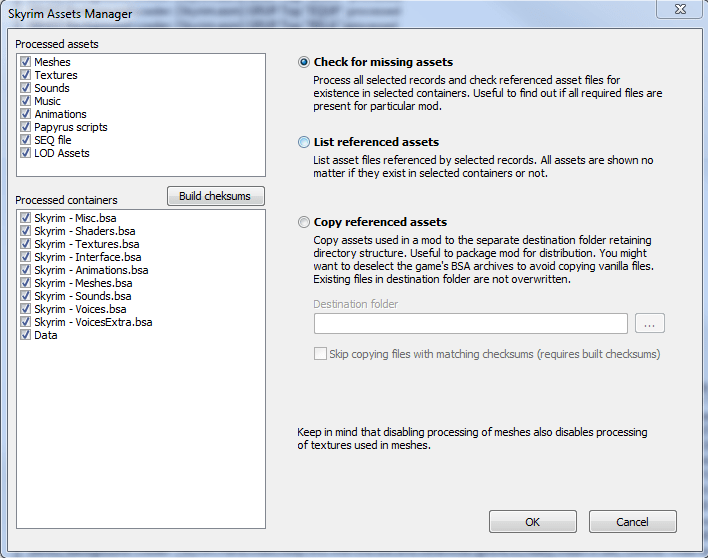Image resolution: width=708 pixels, height=558 pixels.
Task: Toggle Skyrim - Meshes.bsa checkbox
Action: 26,283
